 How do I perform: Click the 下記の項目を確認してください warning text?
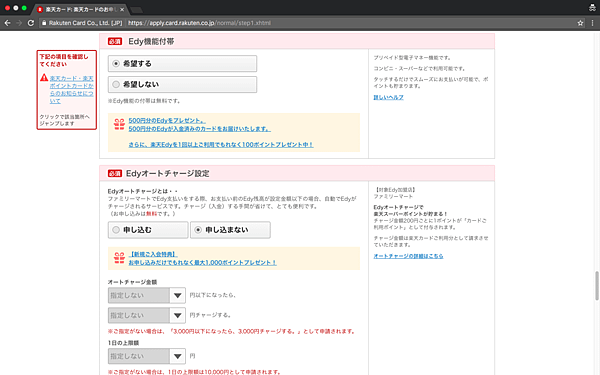coord(64,60)
